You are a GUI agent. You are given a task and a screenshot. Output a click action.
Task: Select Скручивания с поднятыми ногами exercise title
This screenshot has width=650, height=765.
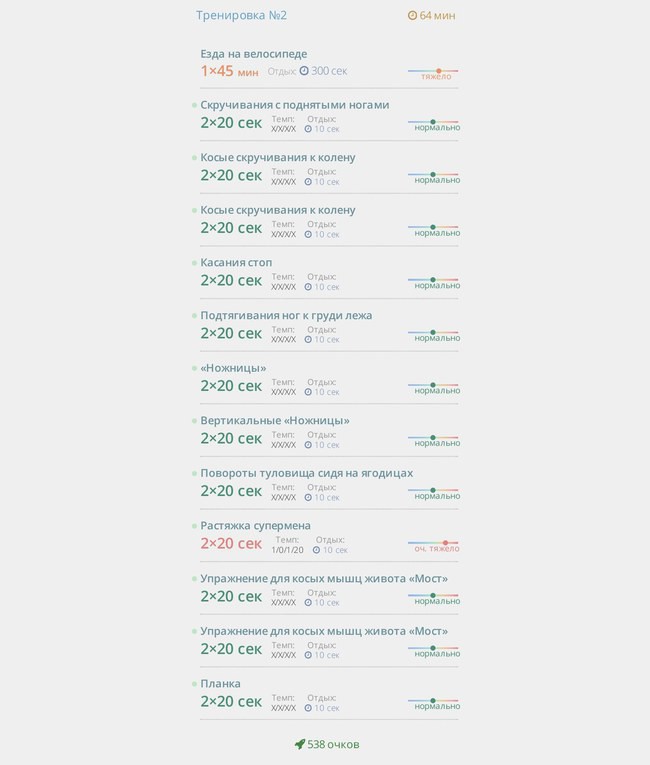tap(295, 105)
